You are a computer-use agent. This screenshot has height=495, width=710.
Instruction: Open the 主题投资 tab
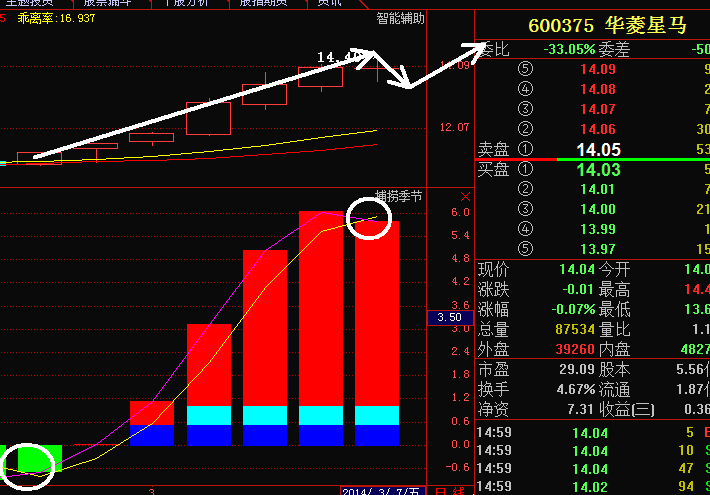pos(29,3)
